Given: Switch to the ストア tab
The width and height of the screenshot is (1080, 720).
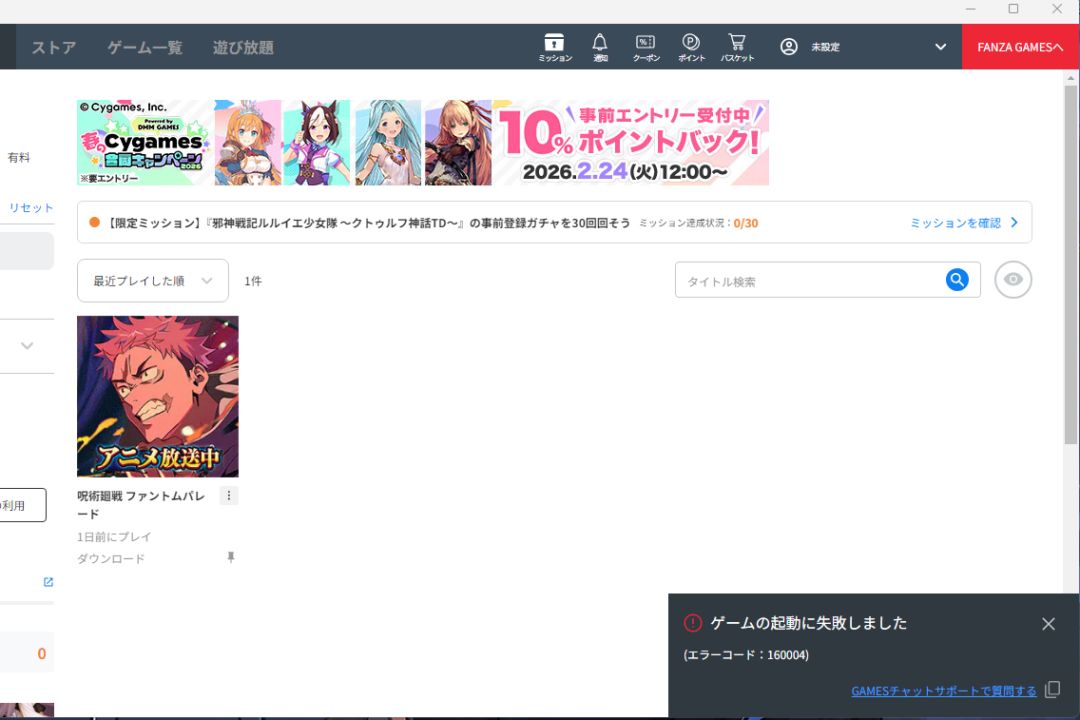Looking at the screenshot, I should (x=54, y=48).
